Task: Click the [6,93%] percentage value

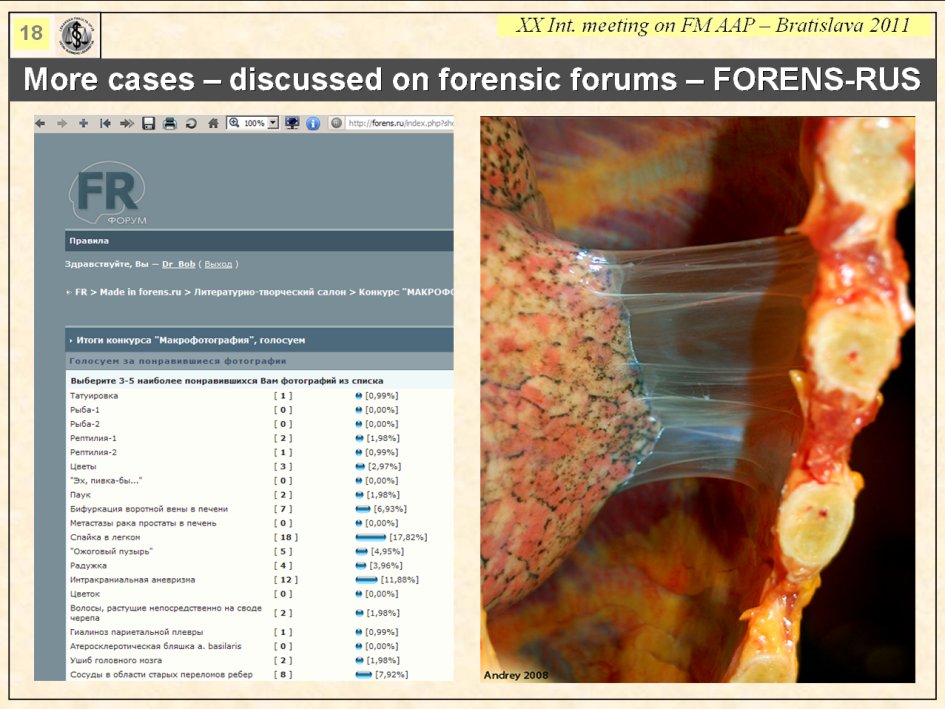Action: [x=390, y=509]
